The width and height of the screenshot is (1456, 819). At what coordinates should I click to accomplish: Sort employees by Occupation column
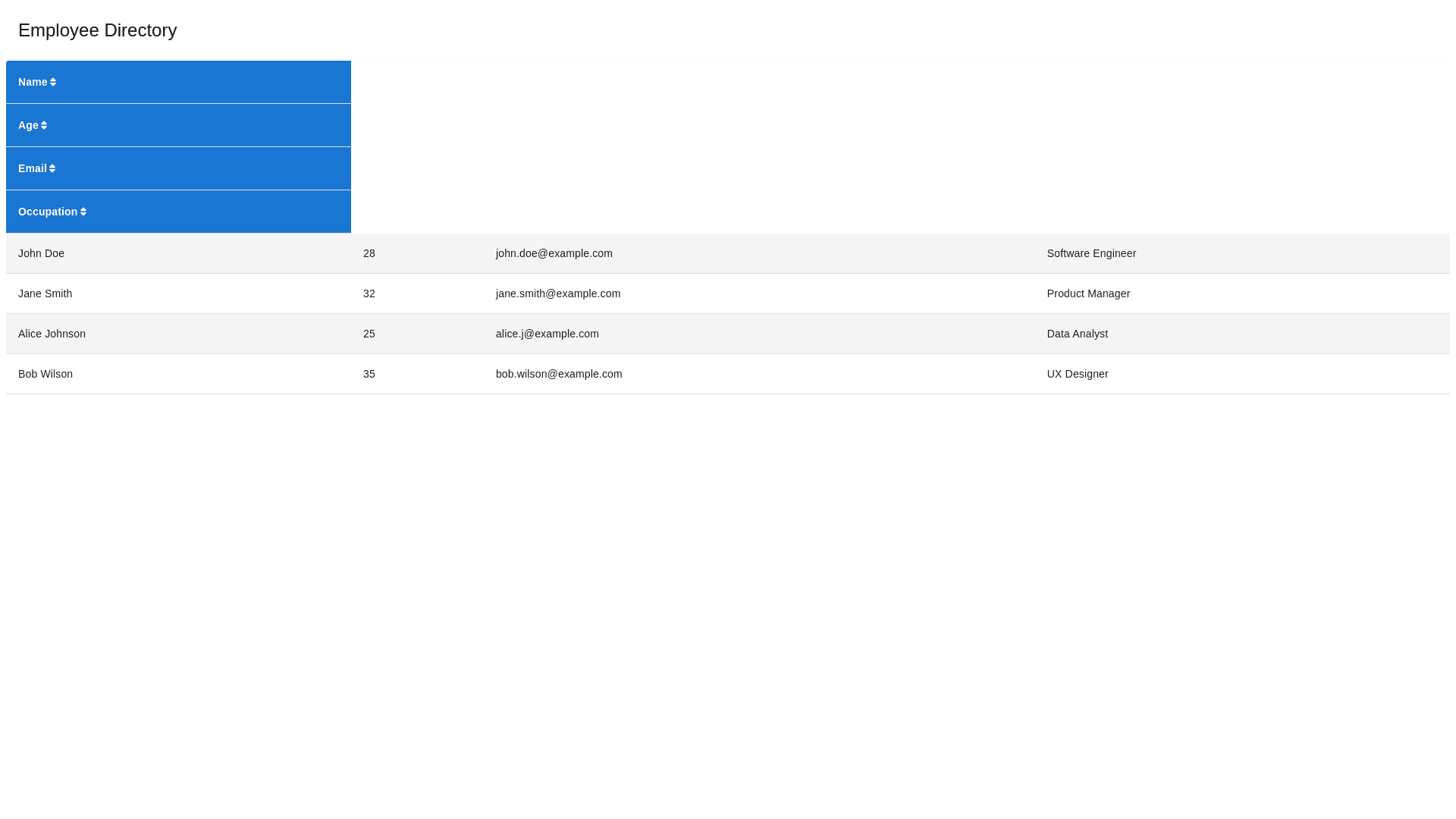[49, 212]
